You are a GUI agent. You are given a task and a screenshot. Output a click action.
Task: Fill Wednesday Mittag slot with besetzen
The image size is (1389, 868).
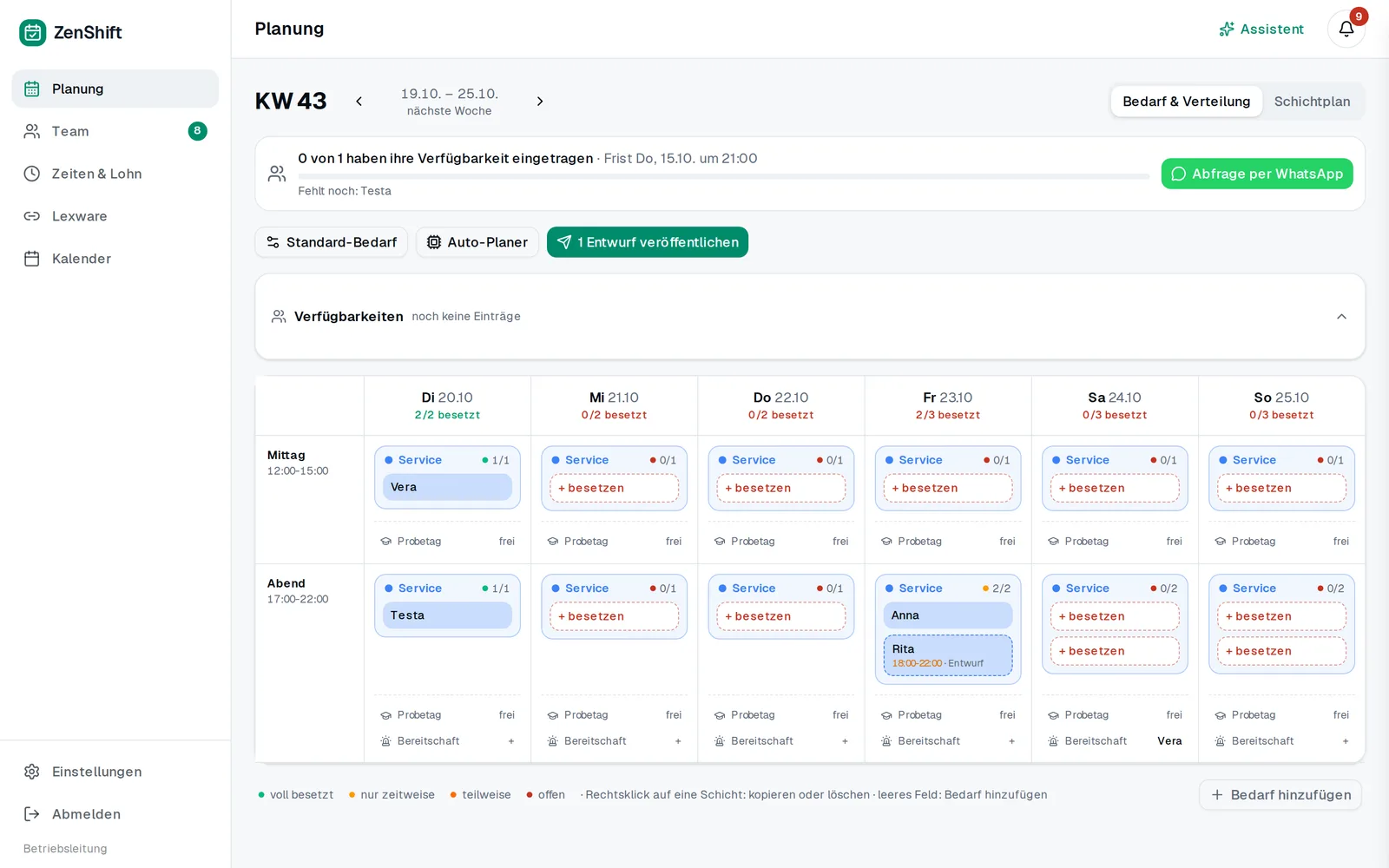[614, 488]
